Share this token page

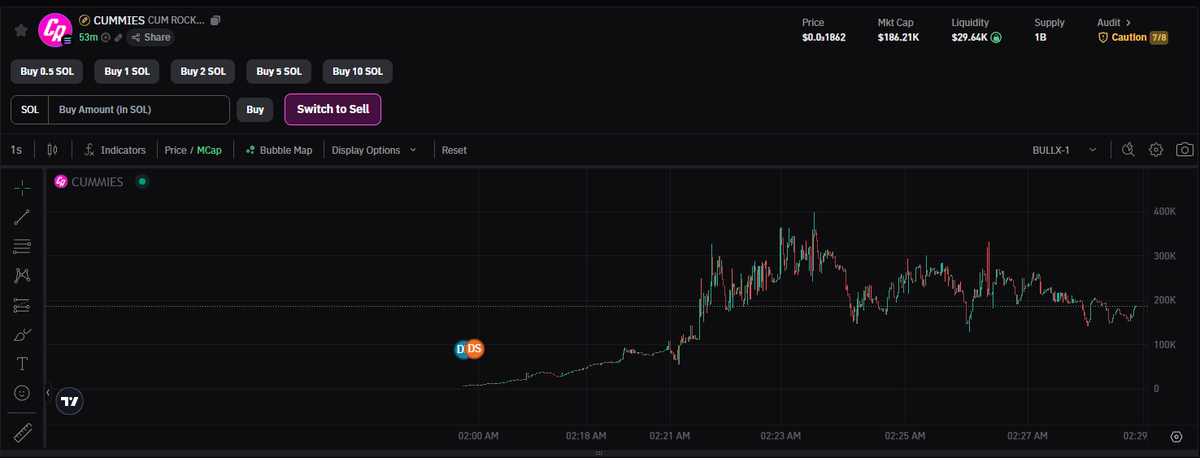point(150,37)
